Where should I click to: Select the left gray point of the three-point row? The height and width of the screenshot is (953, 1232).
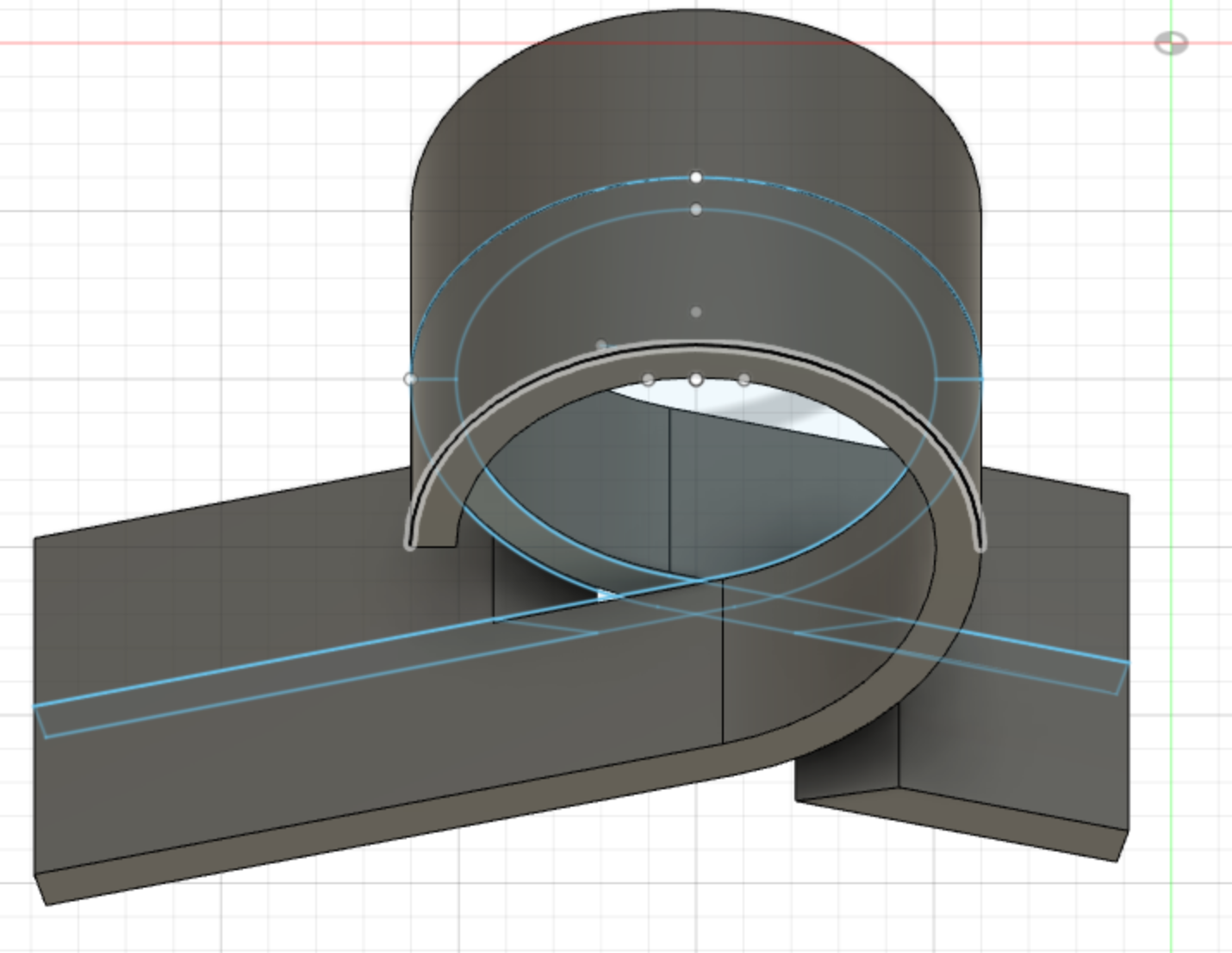[648, 380]
